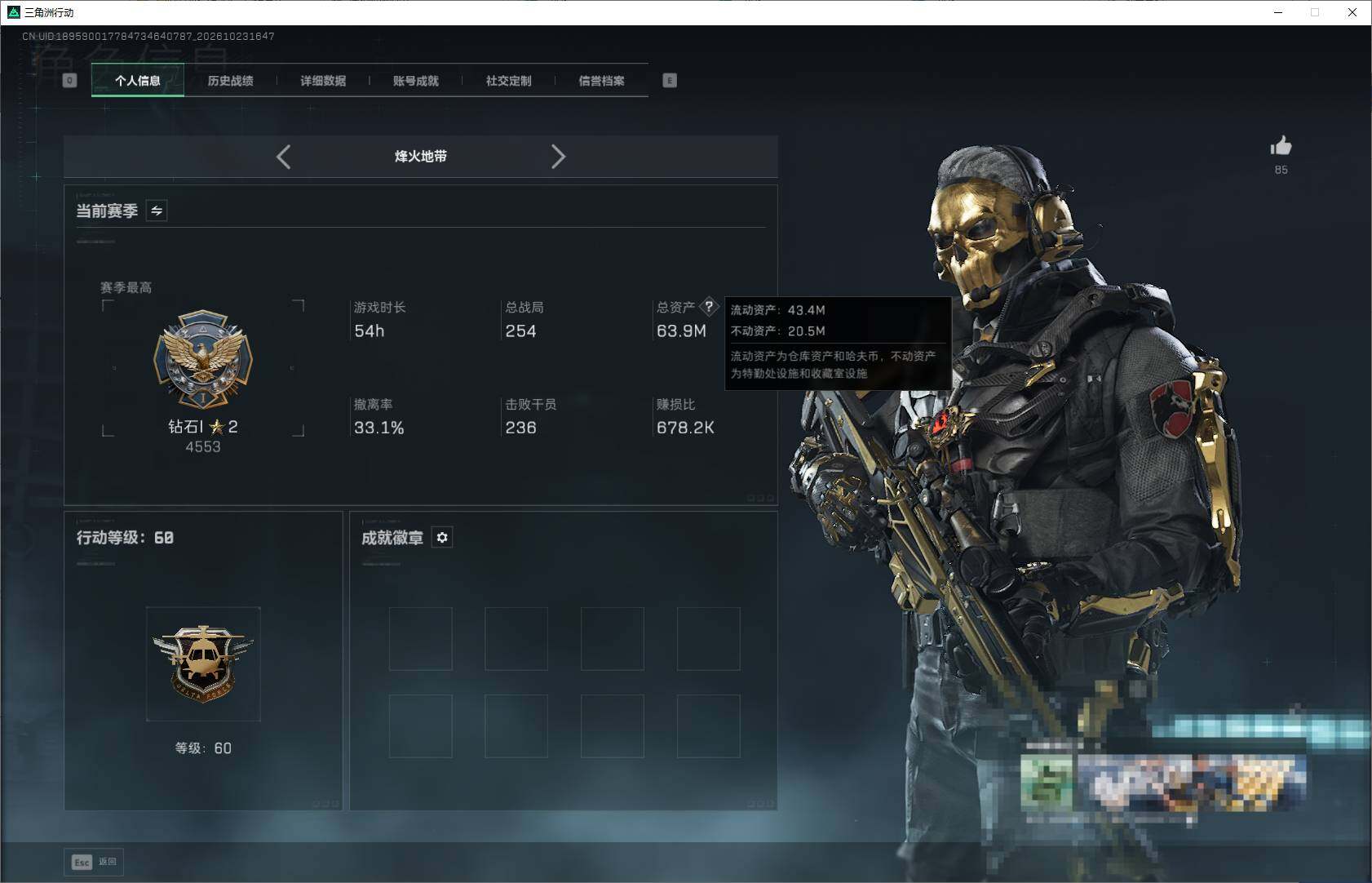
Task: Open the 信誉档案 tab
Action: pos(601,81)
